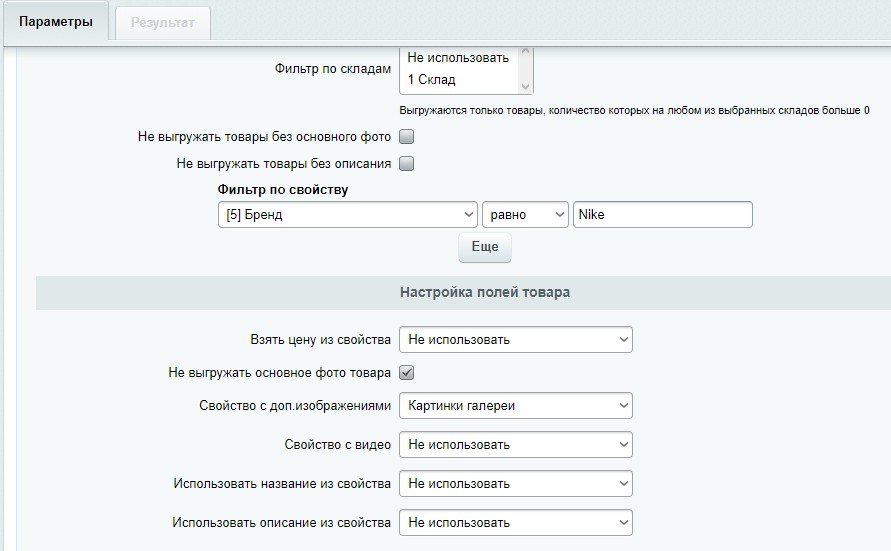This screenshot has width=891, height=551.
Task: Open the '[5] Бренд' property dropdown
Action: 347,215
